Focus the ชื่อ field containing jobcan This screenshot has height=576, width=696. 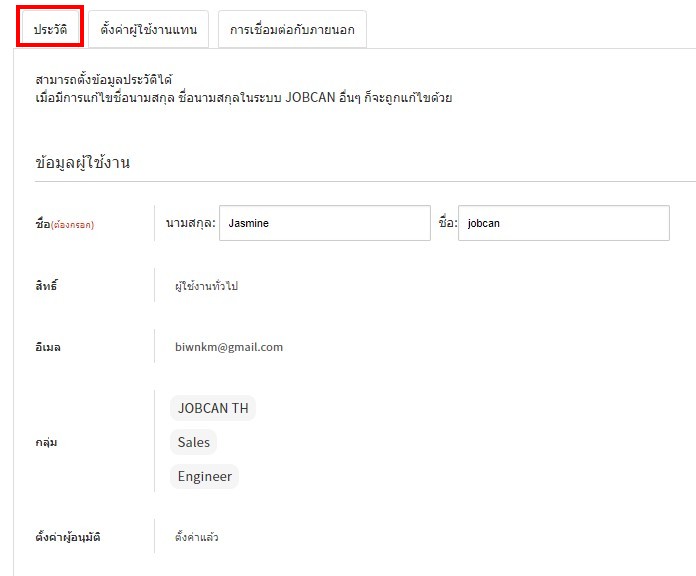(563, 223)
